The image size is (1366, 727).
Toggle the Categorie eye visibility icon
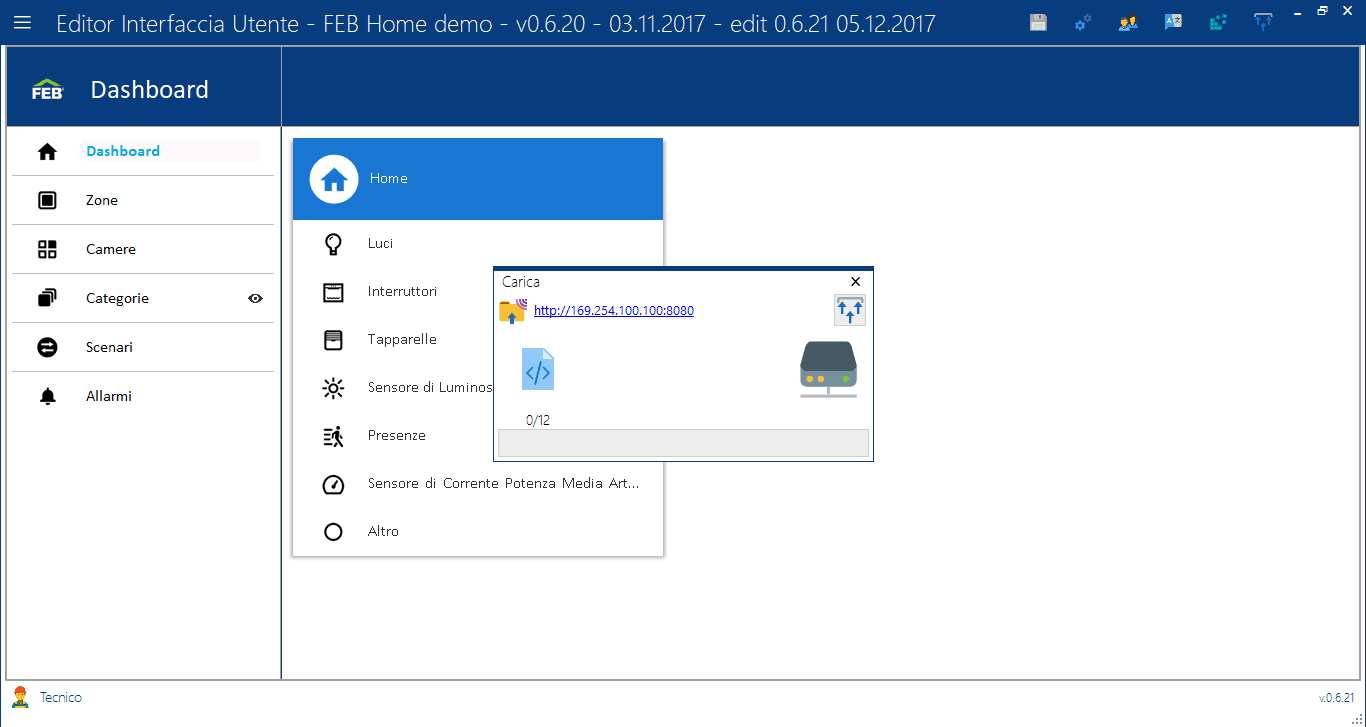[x=255, y=298]
